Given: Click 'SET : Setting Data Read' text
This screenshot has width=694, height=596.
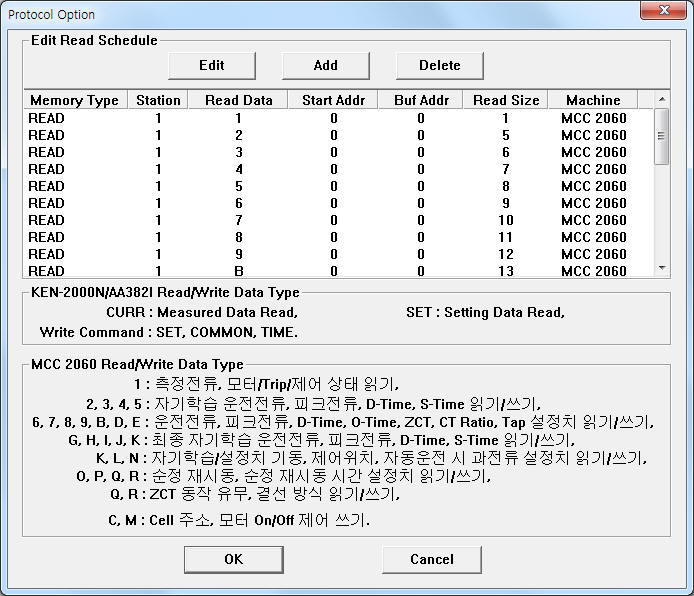Looking at the screenshot, I should (x=486, y=312).
